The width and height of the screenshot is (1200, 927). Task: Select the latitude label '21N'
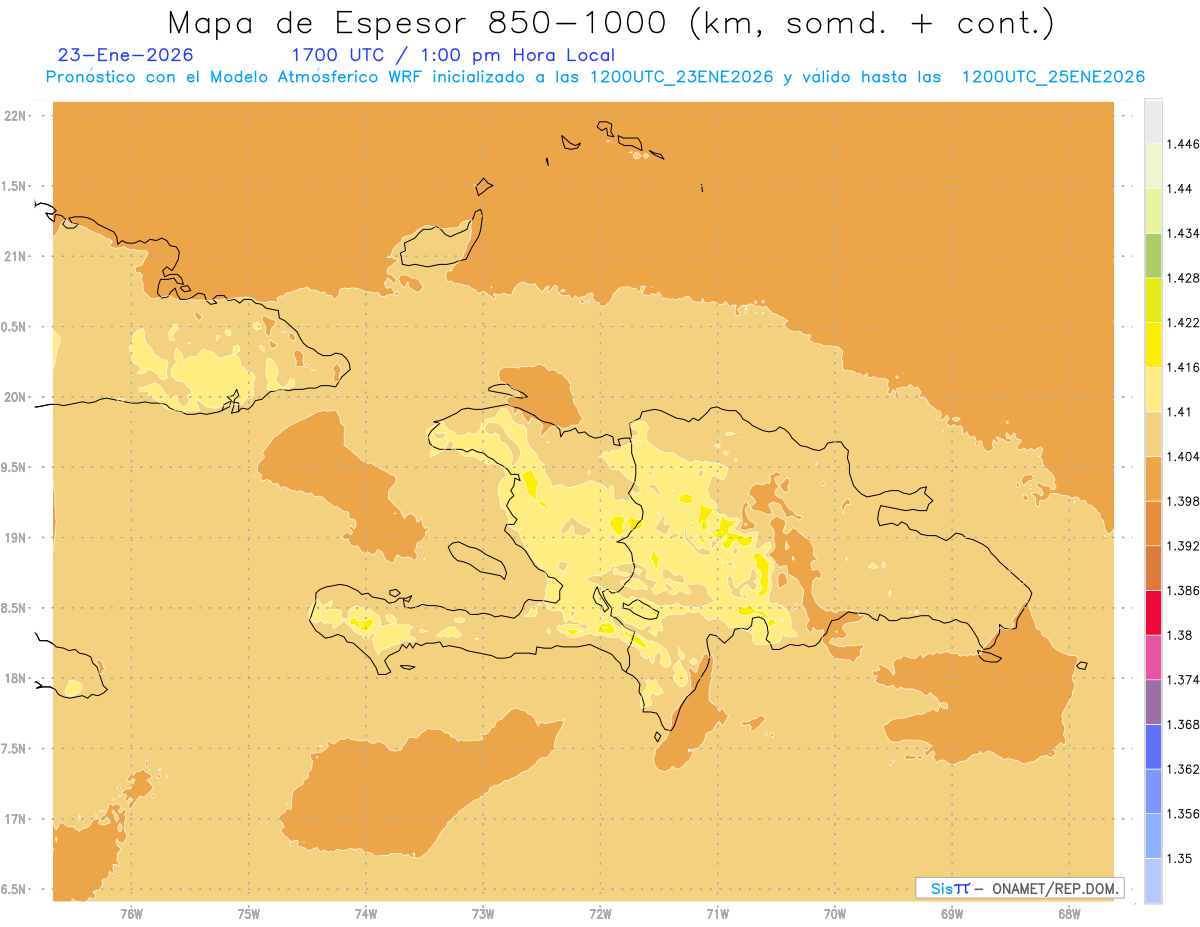click(x=16, y=257)
